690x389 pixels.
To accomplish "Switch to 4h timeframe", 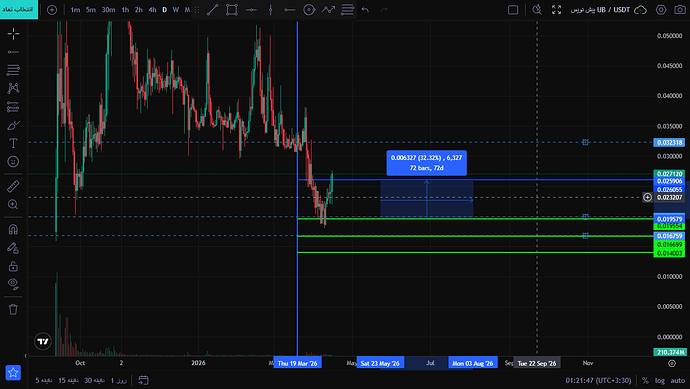I will (x=152, y=10).
